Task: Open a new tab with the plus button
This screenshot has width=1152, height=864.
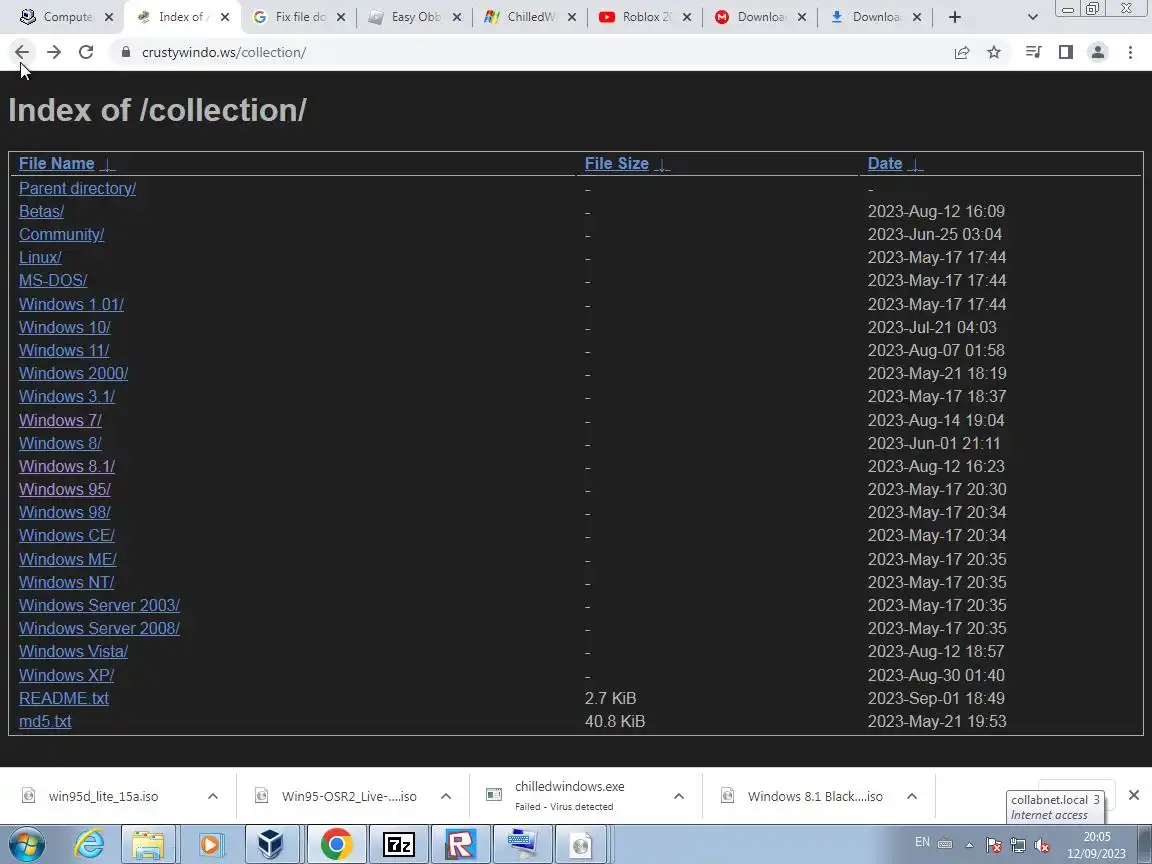Action: click(954, 17)
